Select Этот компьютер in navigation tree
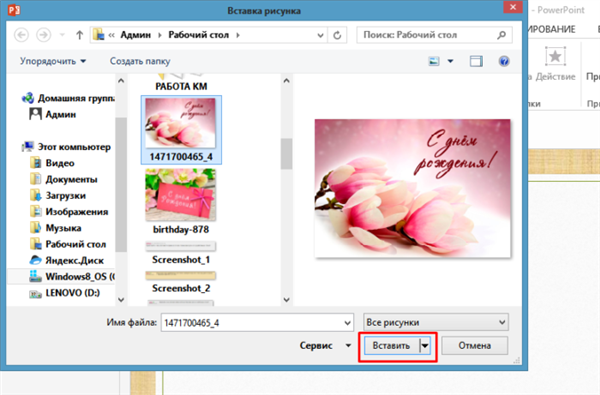 [x=67, y=147]
